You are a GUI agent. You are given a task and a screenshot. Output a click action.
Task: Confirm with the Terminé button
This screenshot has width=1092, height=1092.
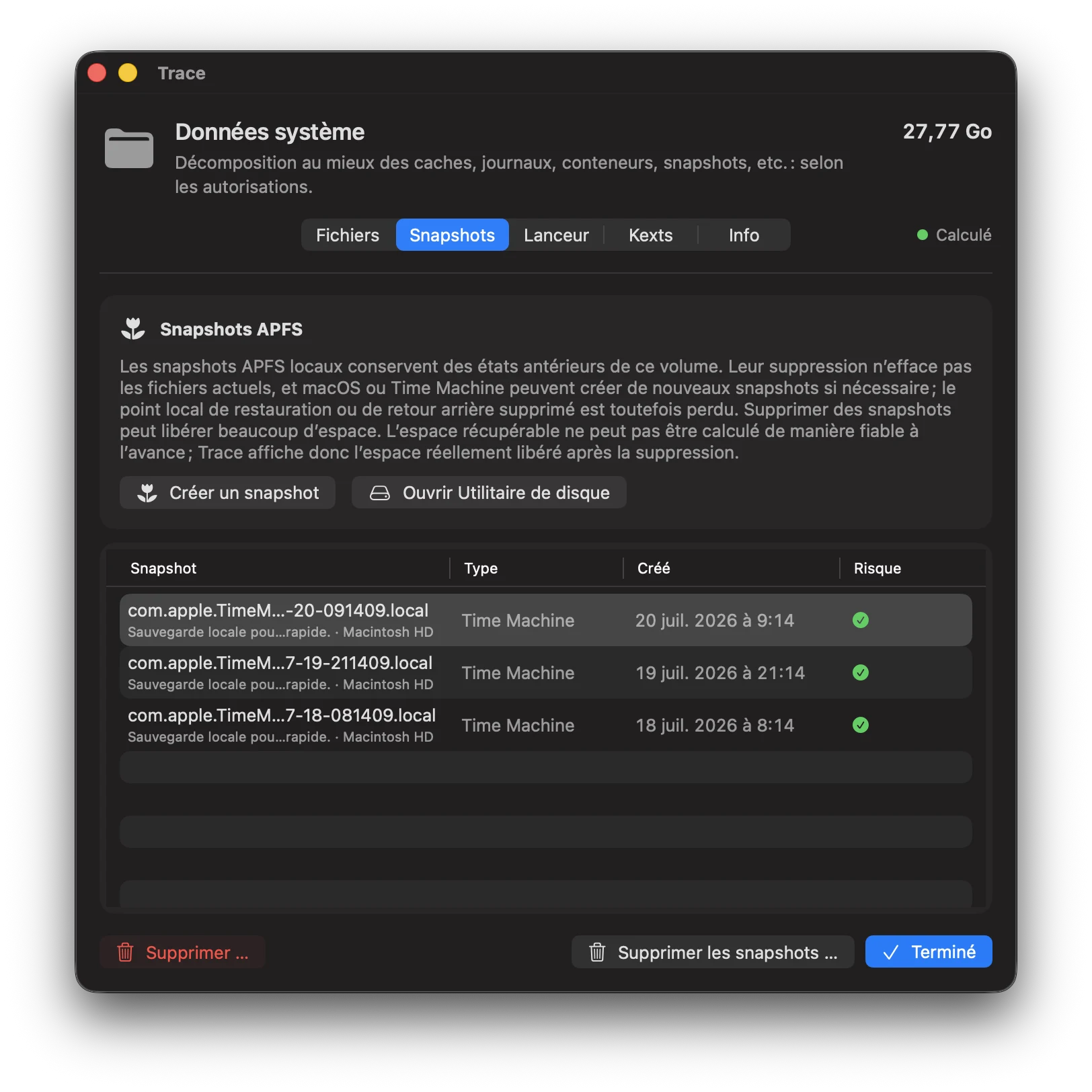929,951
